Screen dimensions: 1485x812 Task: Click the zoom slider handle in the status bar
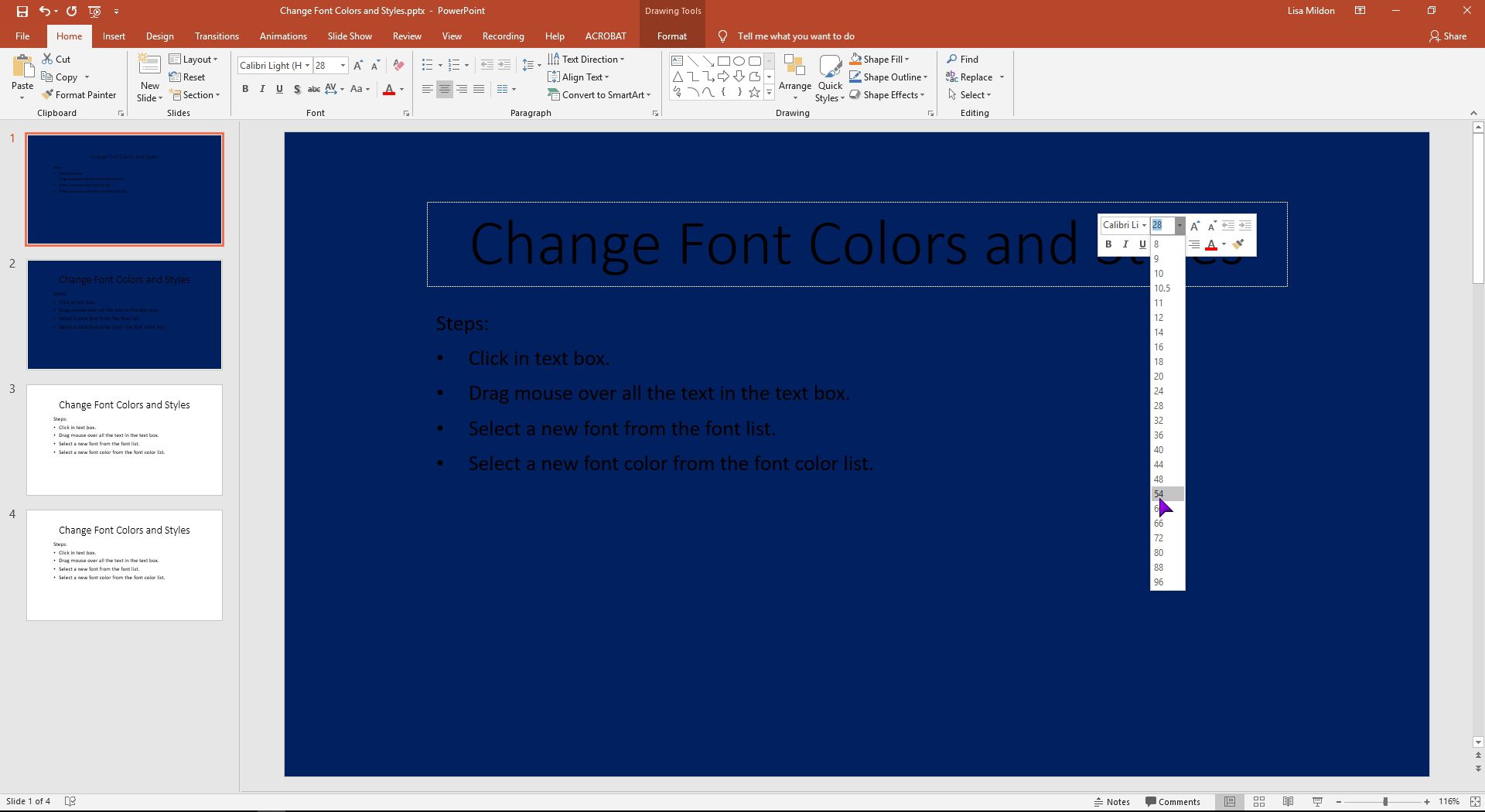click(1385, 802)
